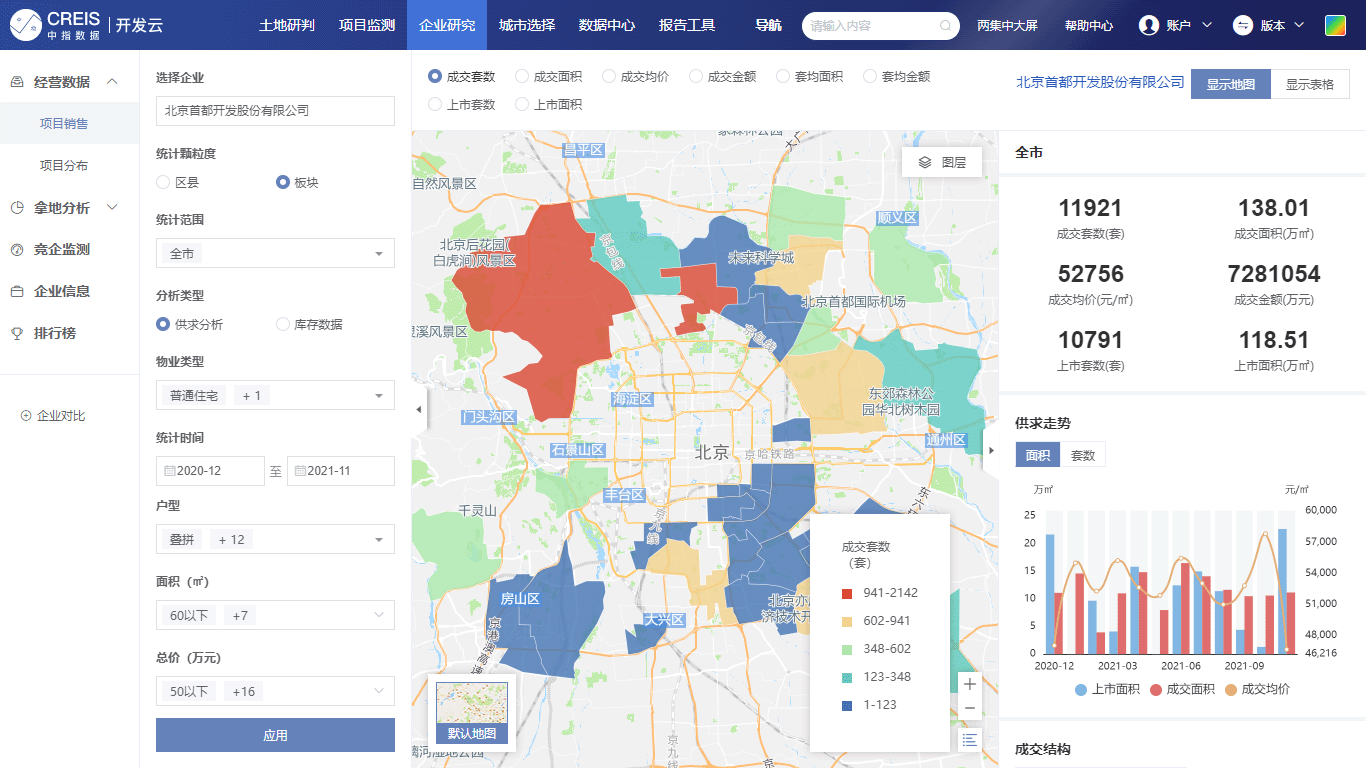Viewport: 1366px width, 768px height.
Task: Open the colorful gradient app icon
Action: click(x=1335, y=25)
